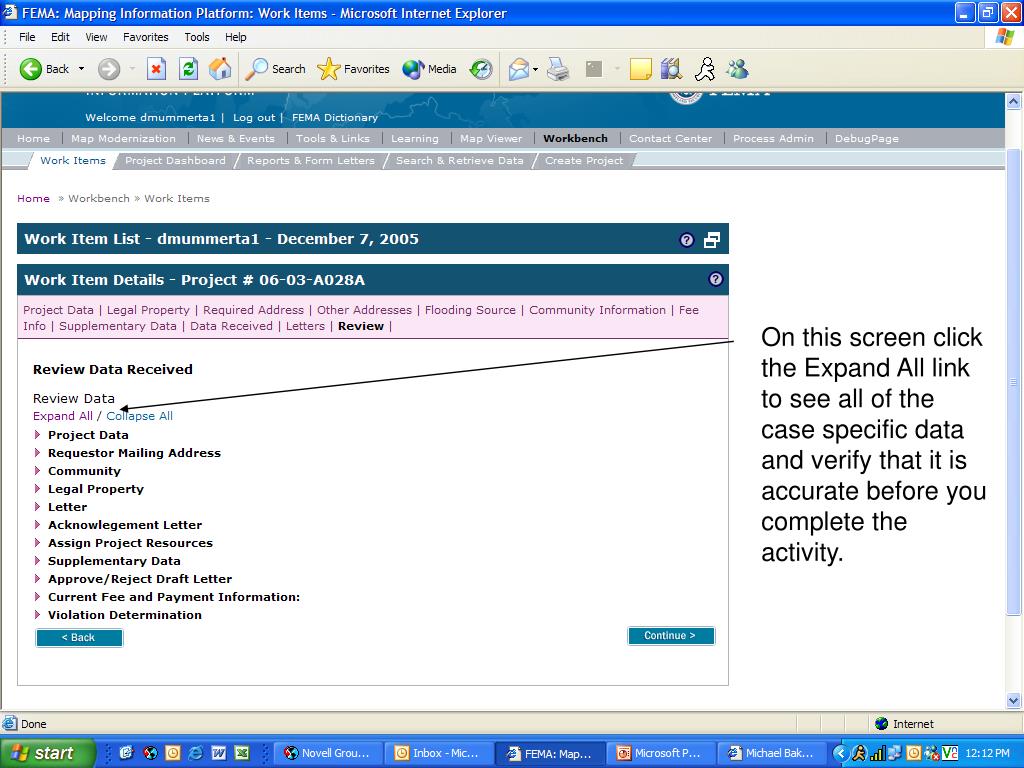1024x768 pixels.
Task: Open the Media globe toolbar button
Action: [429, 69]
